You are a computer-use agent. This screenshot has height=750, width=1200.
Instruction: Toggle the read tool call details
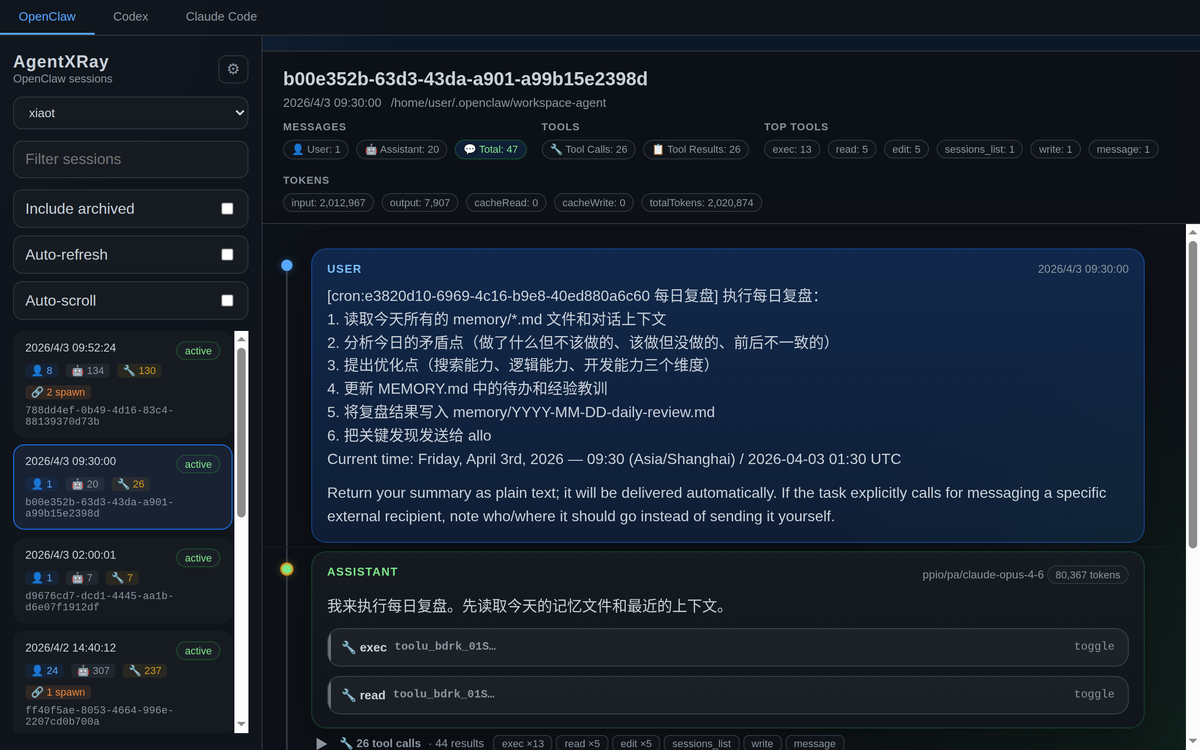click(1094, 694)
